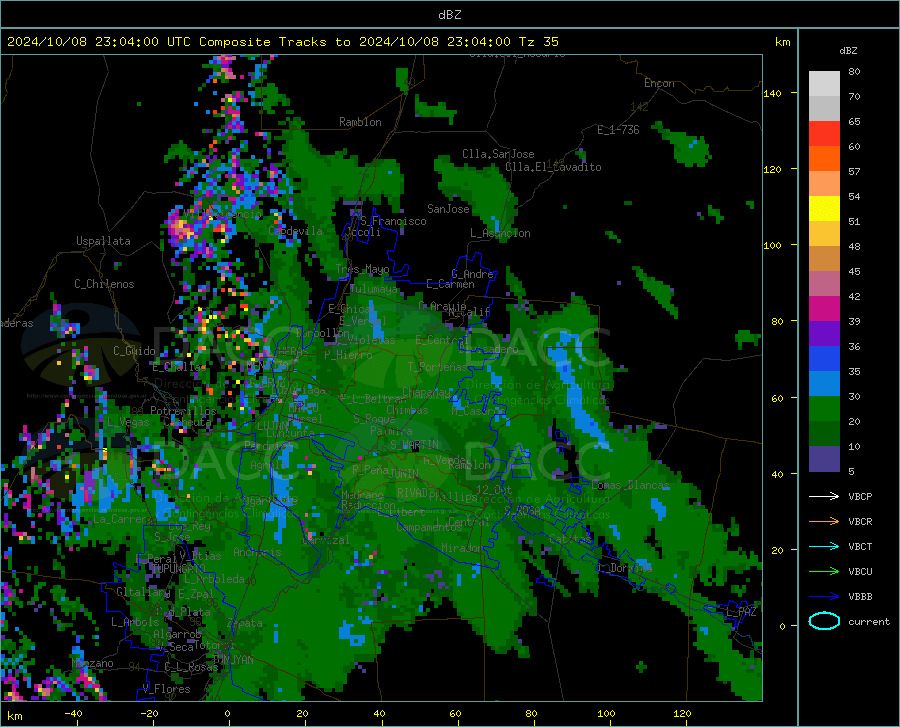900x727 pixels.
Task: Click the SanJose map label
Action: (448, 209)
